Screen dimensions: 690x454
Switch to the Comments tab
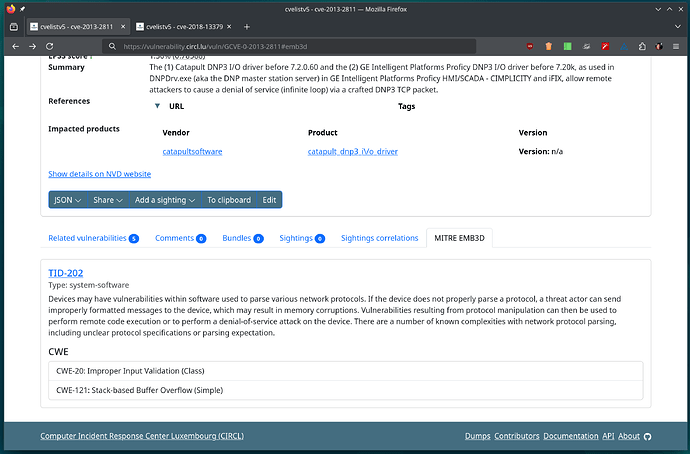pos(180,238)
